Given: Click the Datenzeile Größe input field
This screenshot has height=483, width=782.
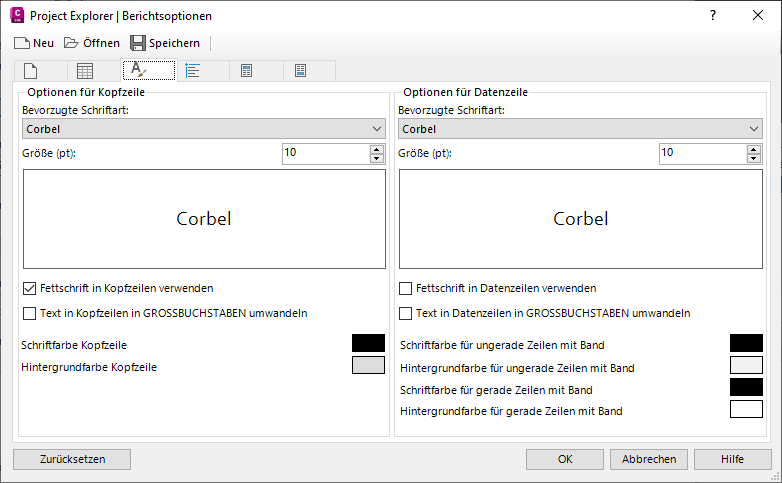Looking at the screenshot, I should point(702,153).
